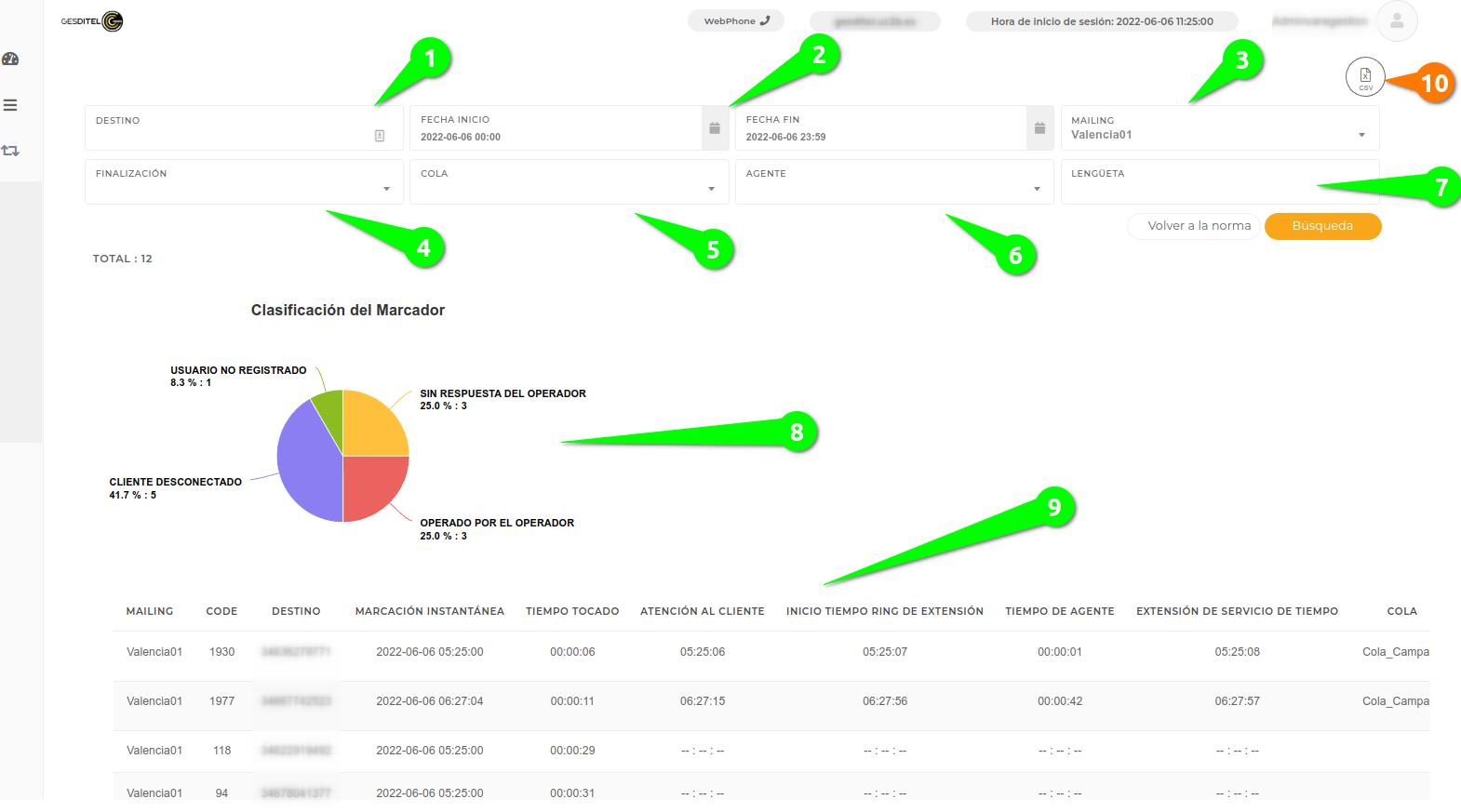Expand the Mailing dropdown showing Valencia01
This screenshot has height=812, width=1461.
tap(1219, 135)
